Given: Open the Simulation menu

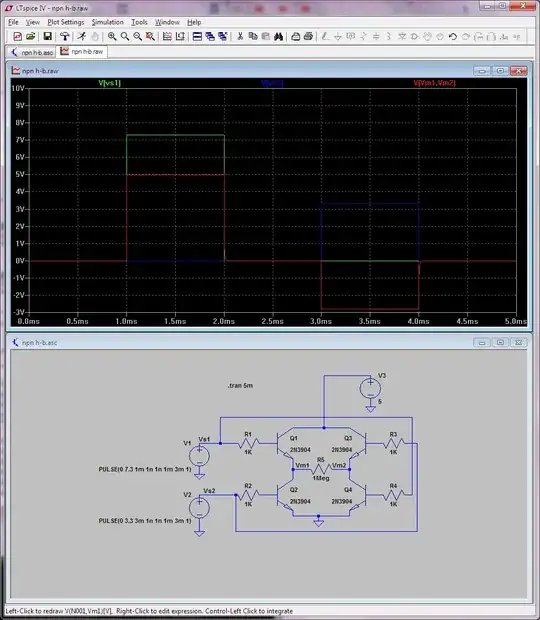Looking at the screenshot, I should [108, 22].
